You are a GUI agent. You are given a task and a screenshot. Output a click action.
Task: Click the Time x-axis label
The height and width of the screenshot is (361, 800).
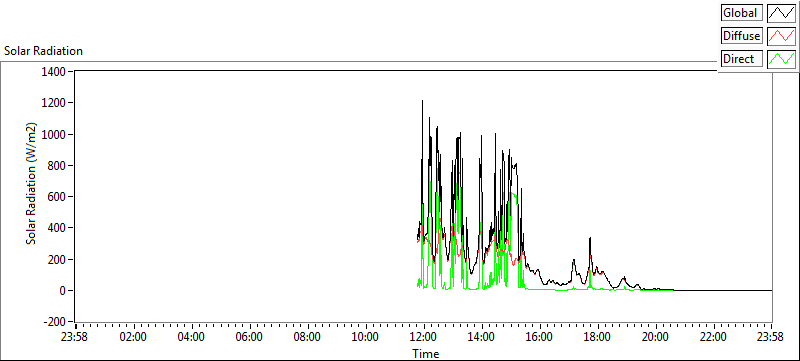(x=425, y=353)
